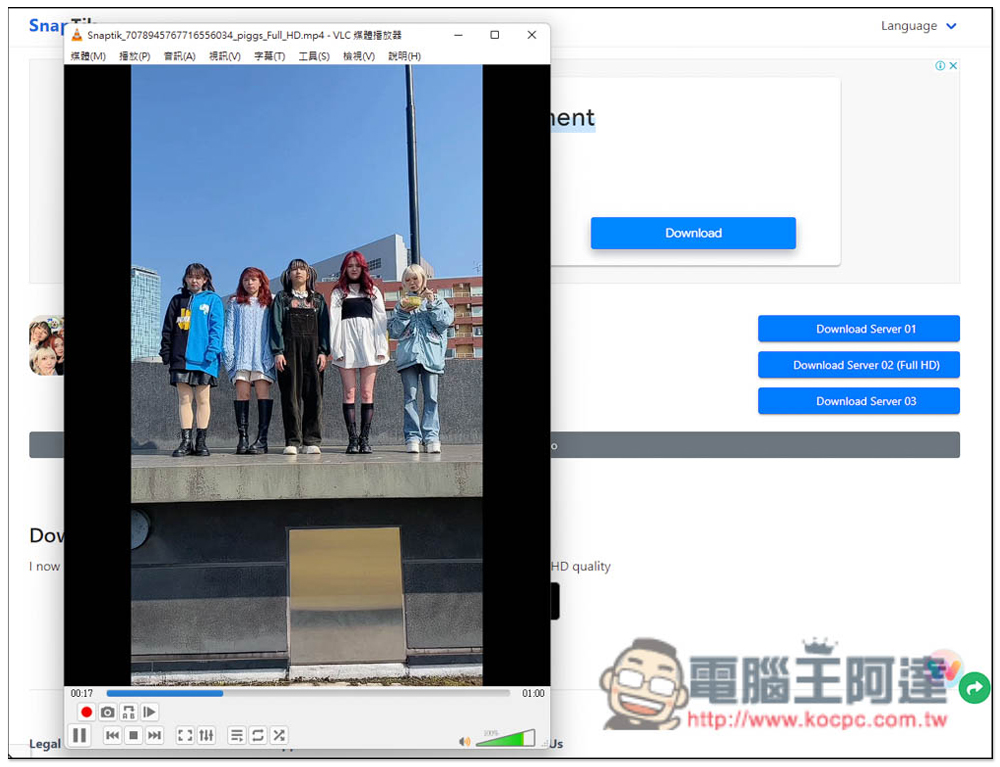Toggle VLC fullscreen mode
The image size is (1000, 767).
click(x=185, y=736)
